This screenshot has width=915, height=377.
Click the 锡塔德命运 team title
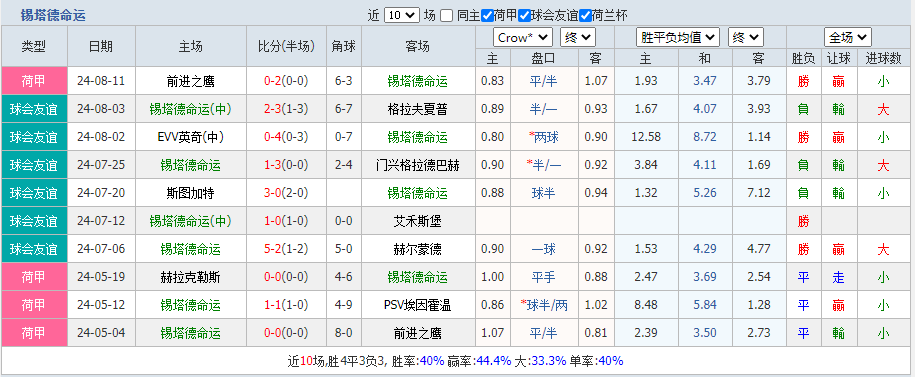pyautogui.click(x=53, y=16)
